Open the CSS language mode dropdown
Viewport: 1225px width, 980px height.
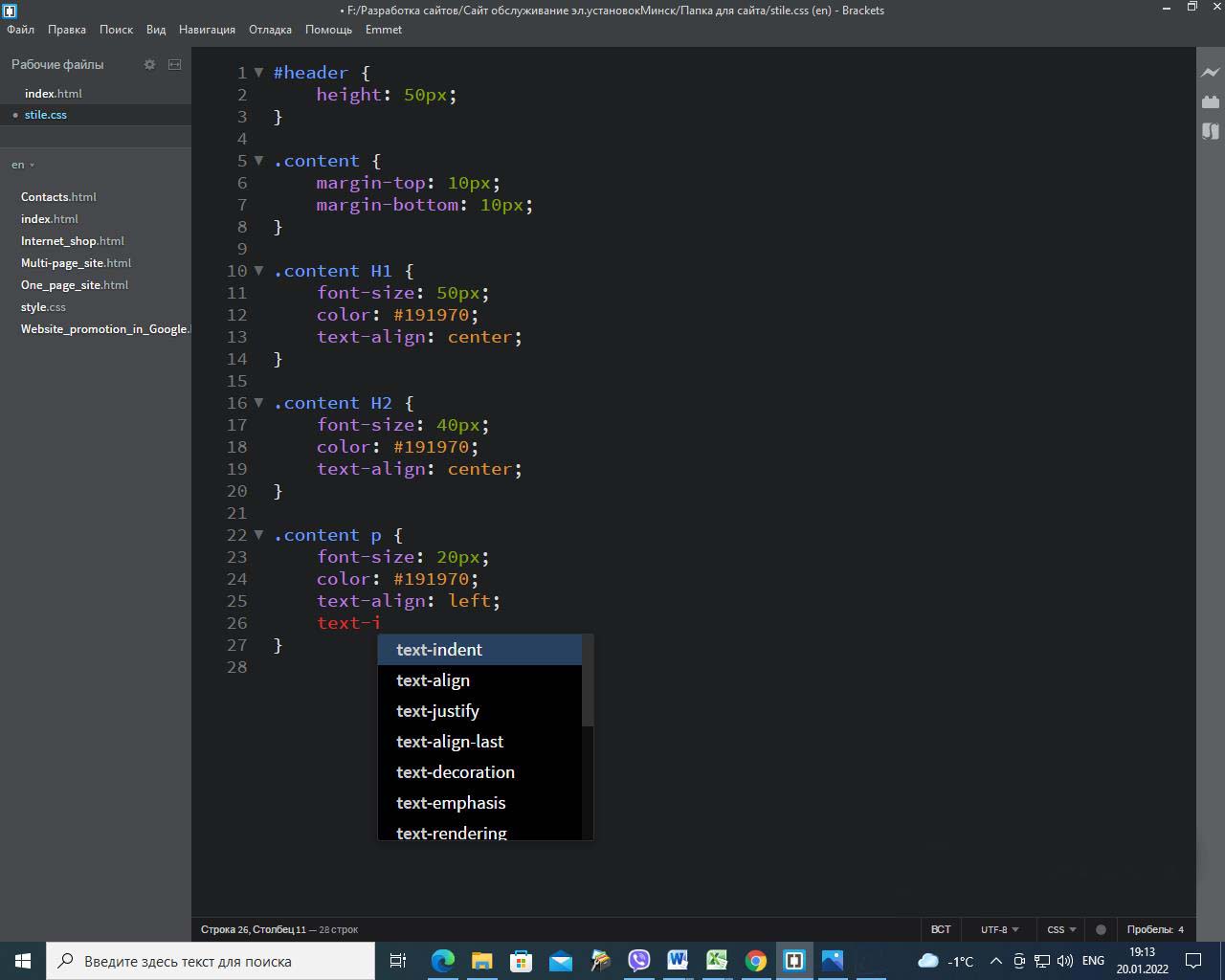[1061, 929]
